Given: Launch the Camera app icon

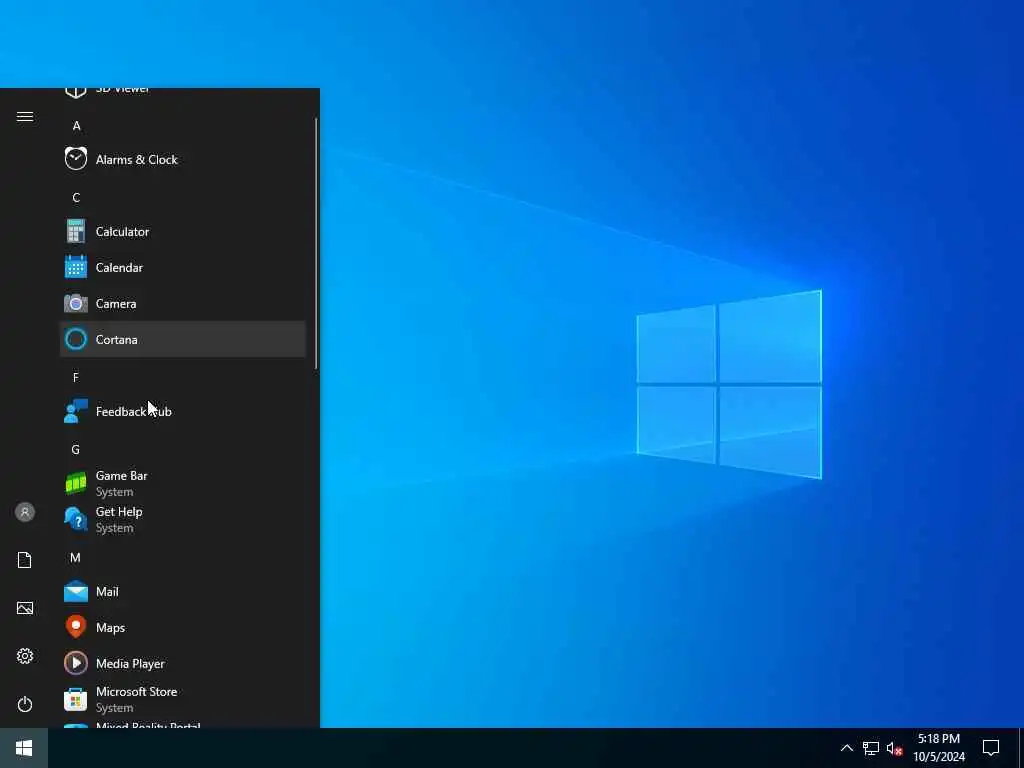Looking at the screenshot, I should [76, 303].
